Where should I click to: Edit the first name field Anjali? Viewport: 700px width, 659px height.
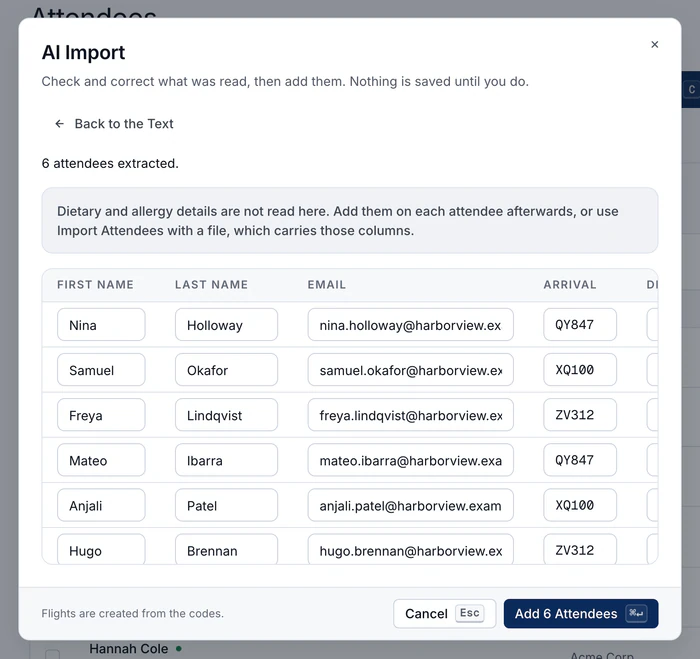pyautogui.click(x=101, y=505)
